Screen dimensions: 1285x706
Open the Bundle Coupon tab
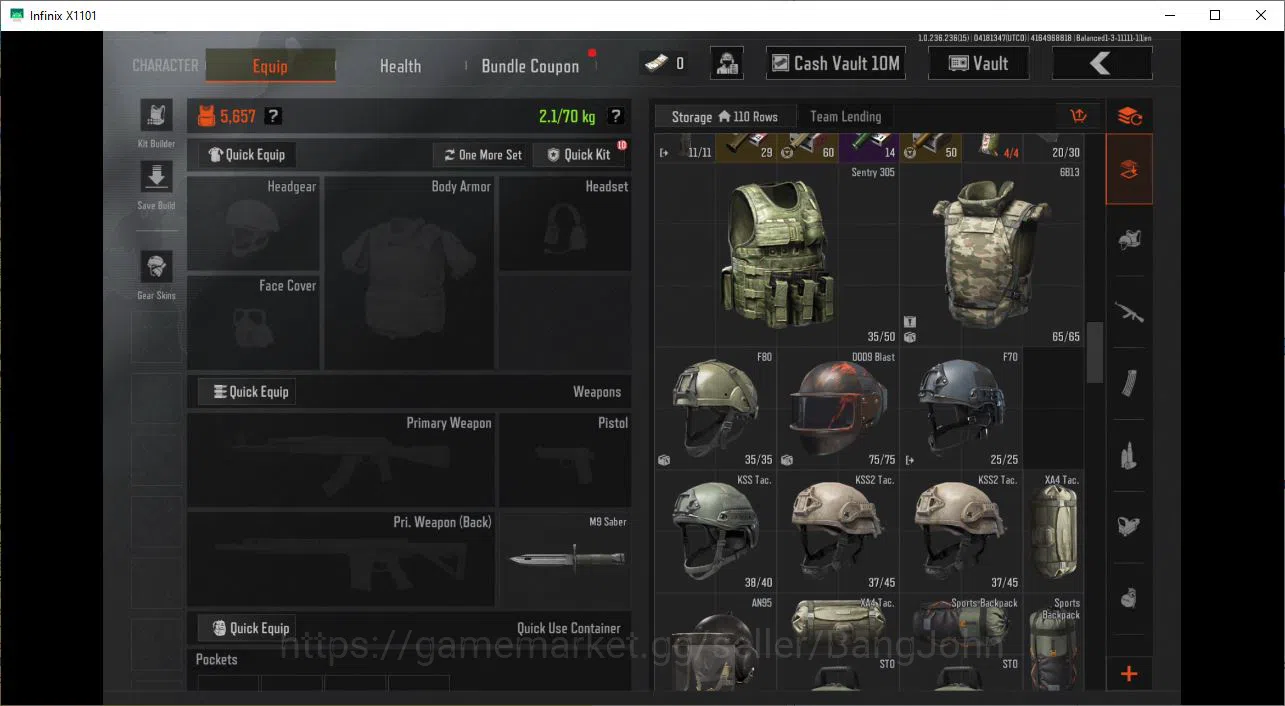pos(530,66)
